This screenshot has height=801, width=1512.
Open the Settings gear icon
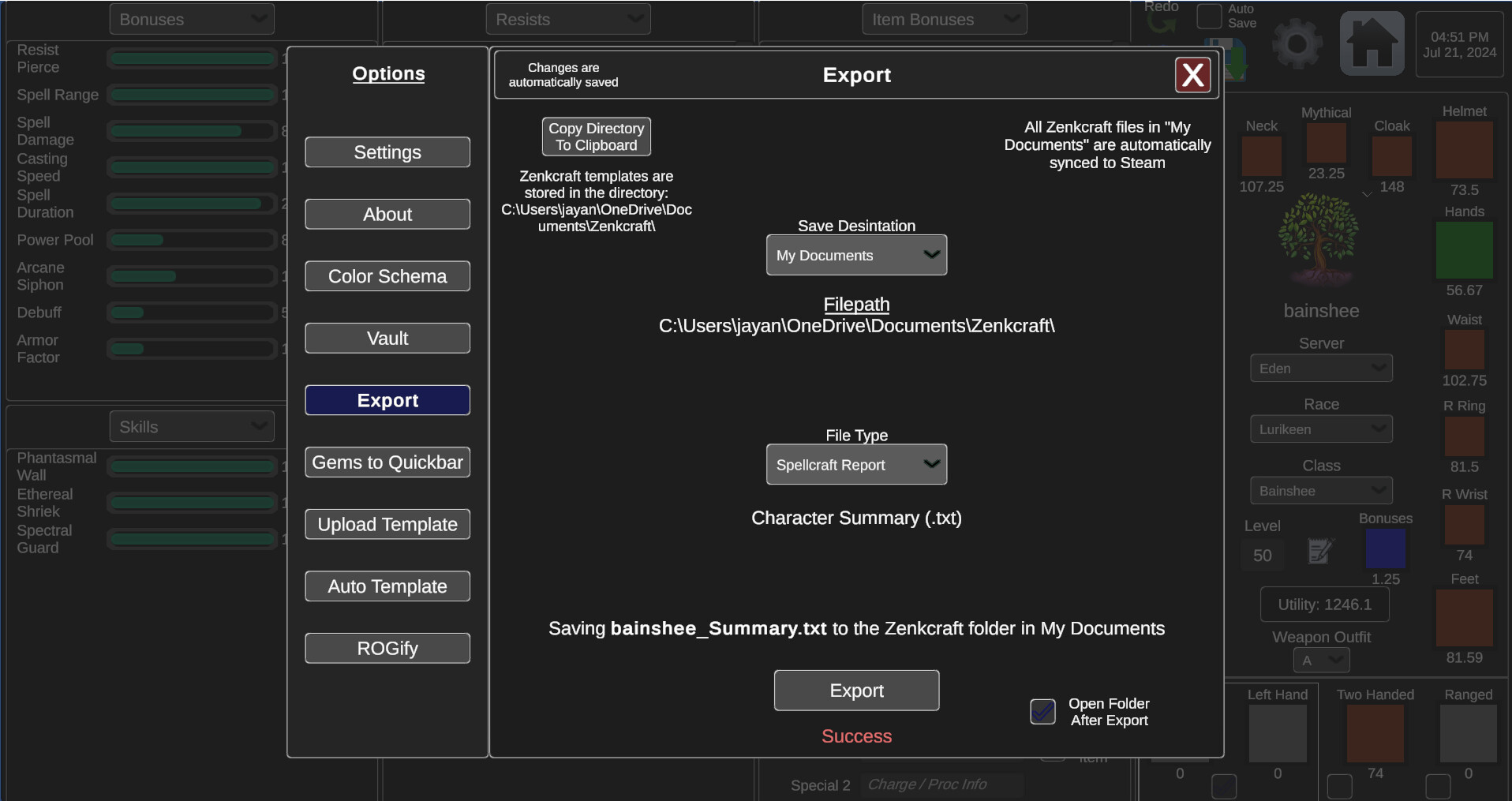point(1295,43)
